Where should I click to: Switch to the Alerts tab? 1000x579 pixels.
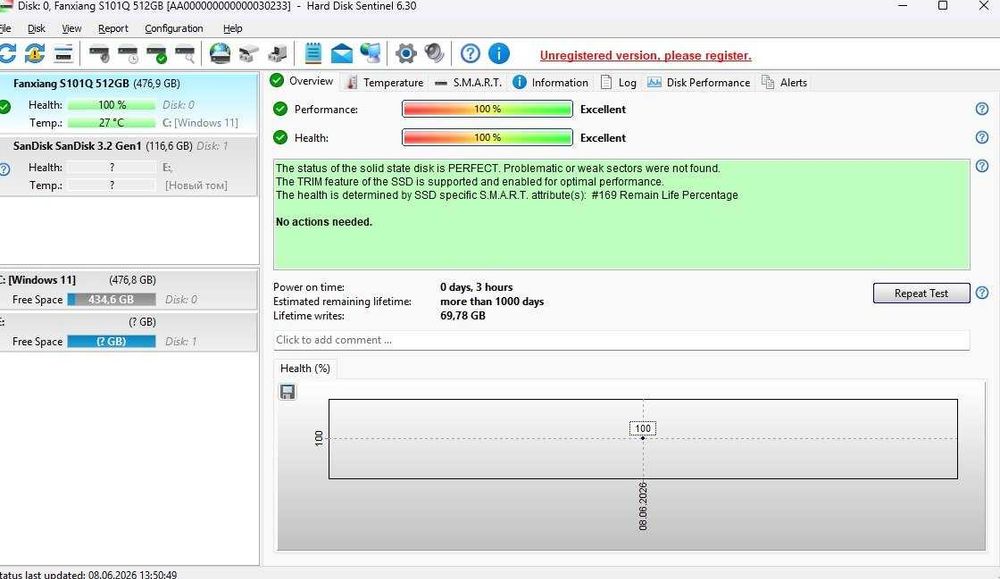point(784,82)
